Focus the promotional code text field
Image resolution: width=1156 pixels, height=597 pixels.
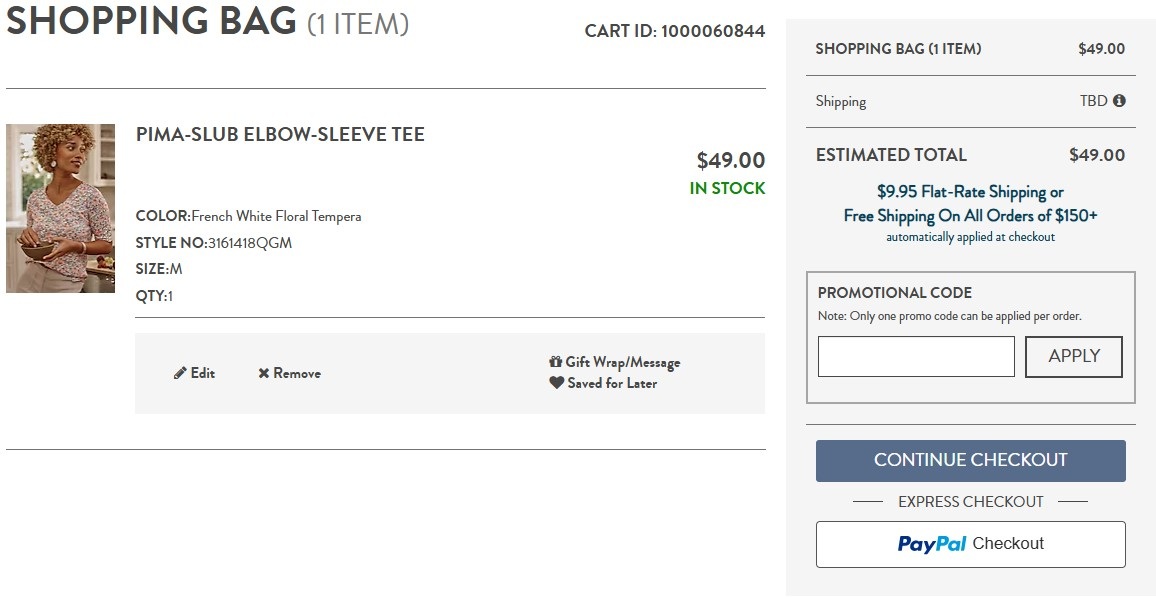point(915,357)
